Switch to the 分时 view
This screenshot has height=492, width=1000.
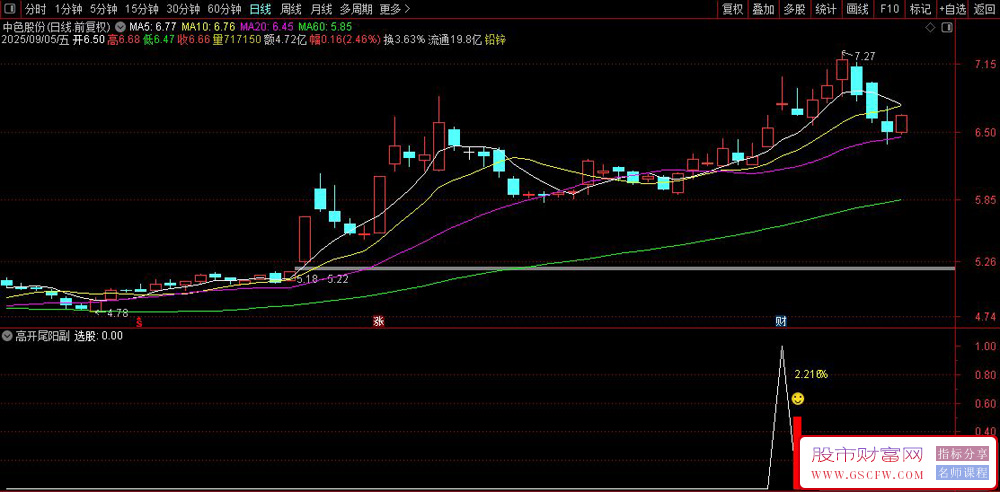coord(36,9)
